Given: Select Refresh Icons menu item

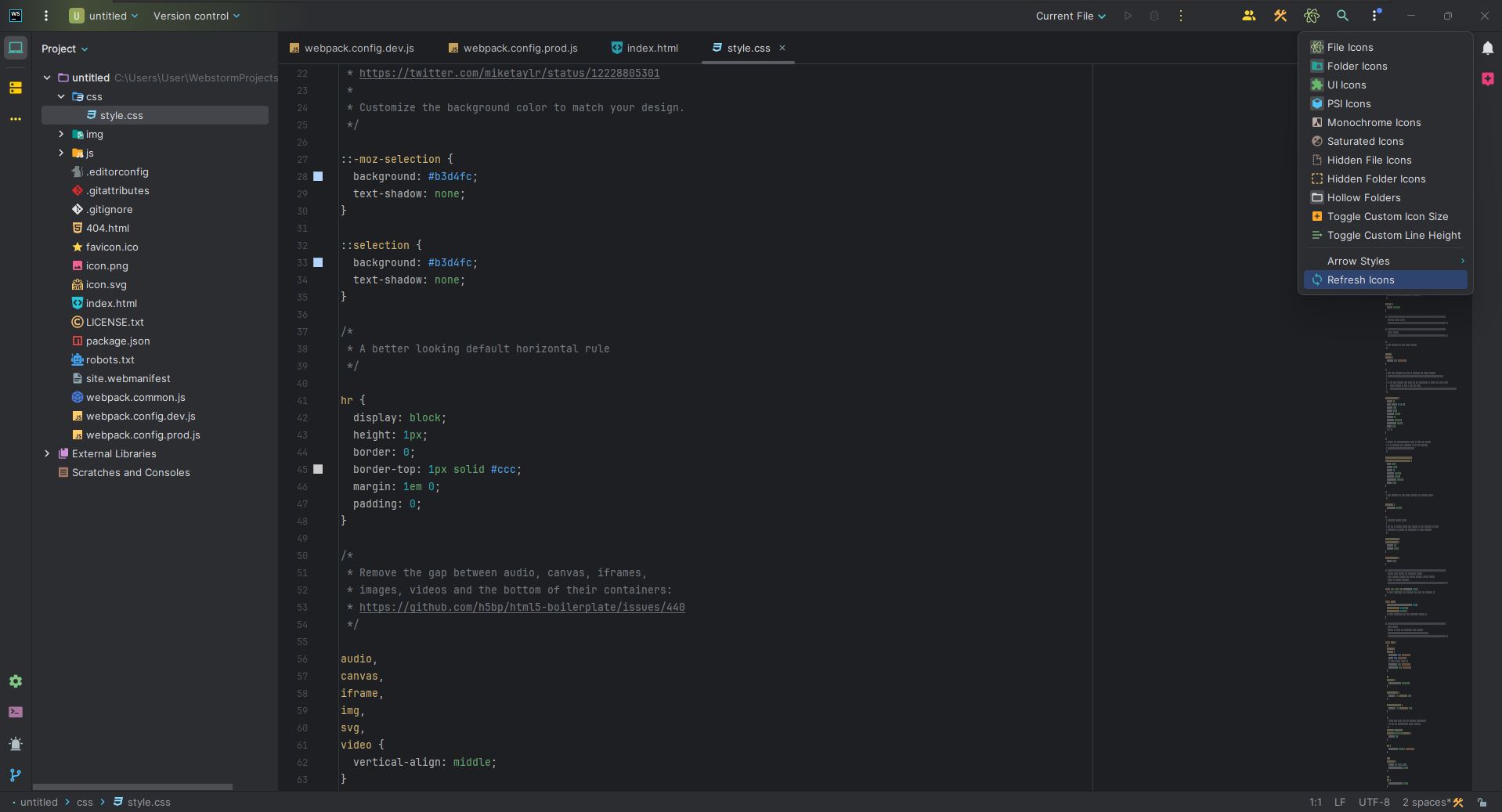Looking at the screenshot, I should pyautogui.click(x=1360, y=280).
